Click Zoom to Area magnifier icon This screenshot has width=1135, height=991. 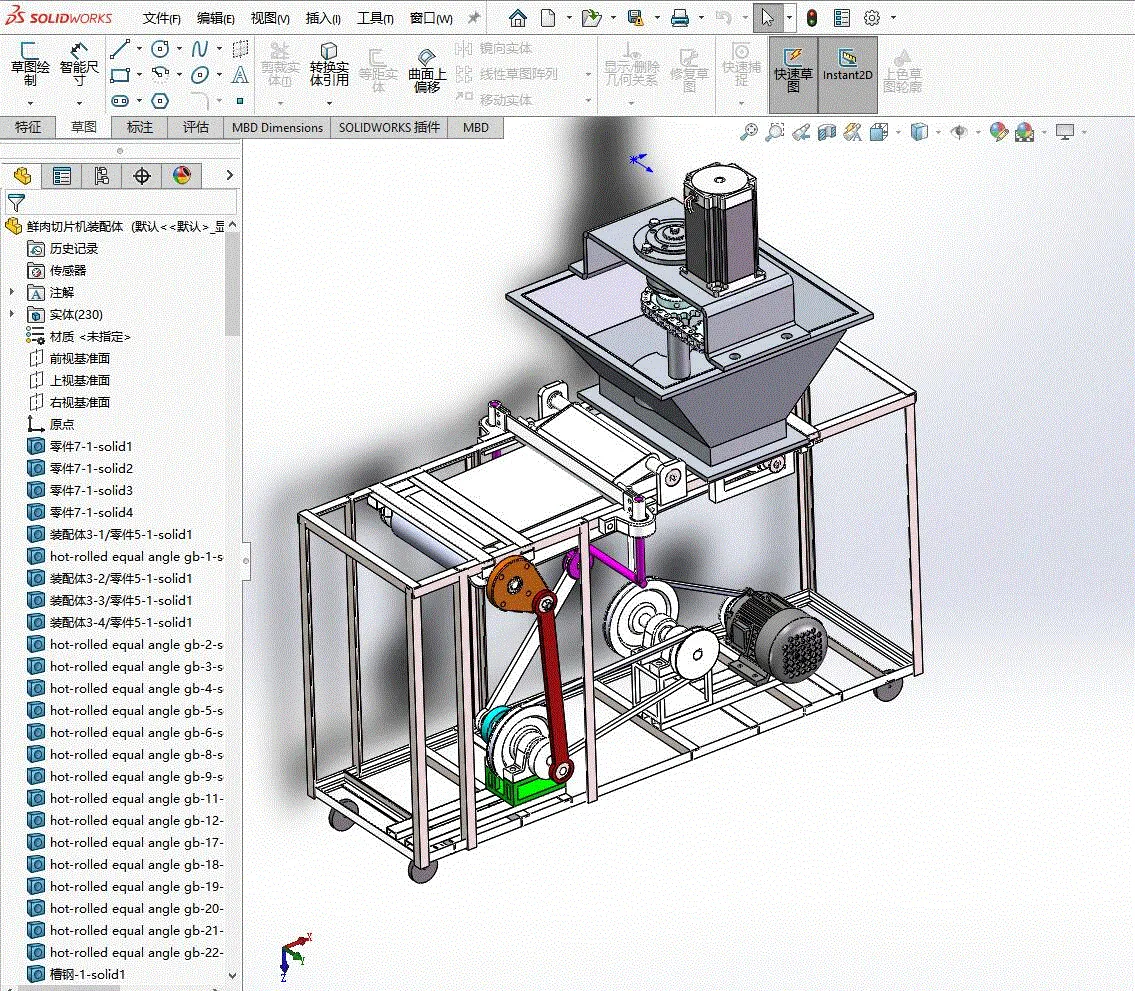pyautogui.click(x=775, y=132)
